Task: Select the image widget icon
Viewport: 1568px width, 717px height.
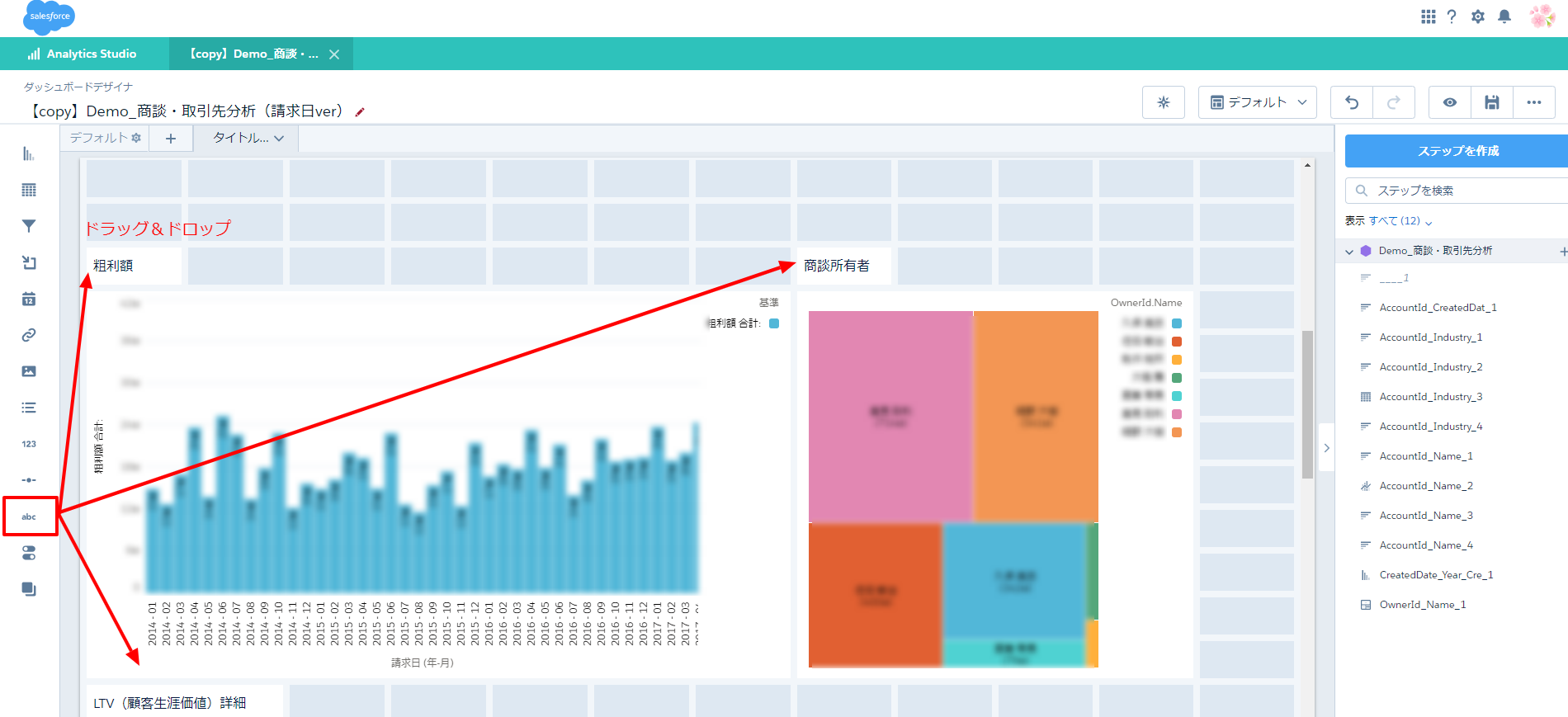Action: (x=29, y=371)
